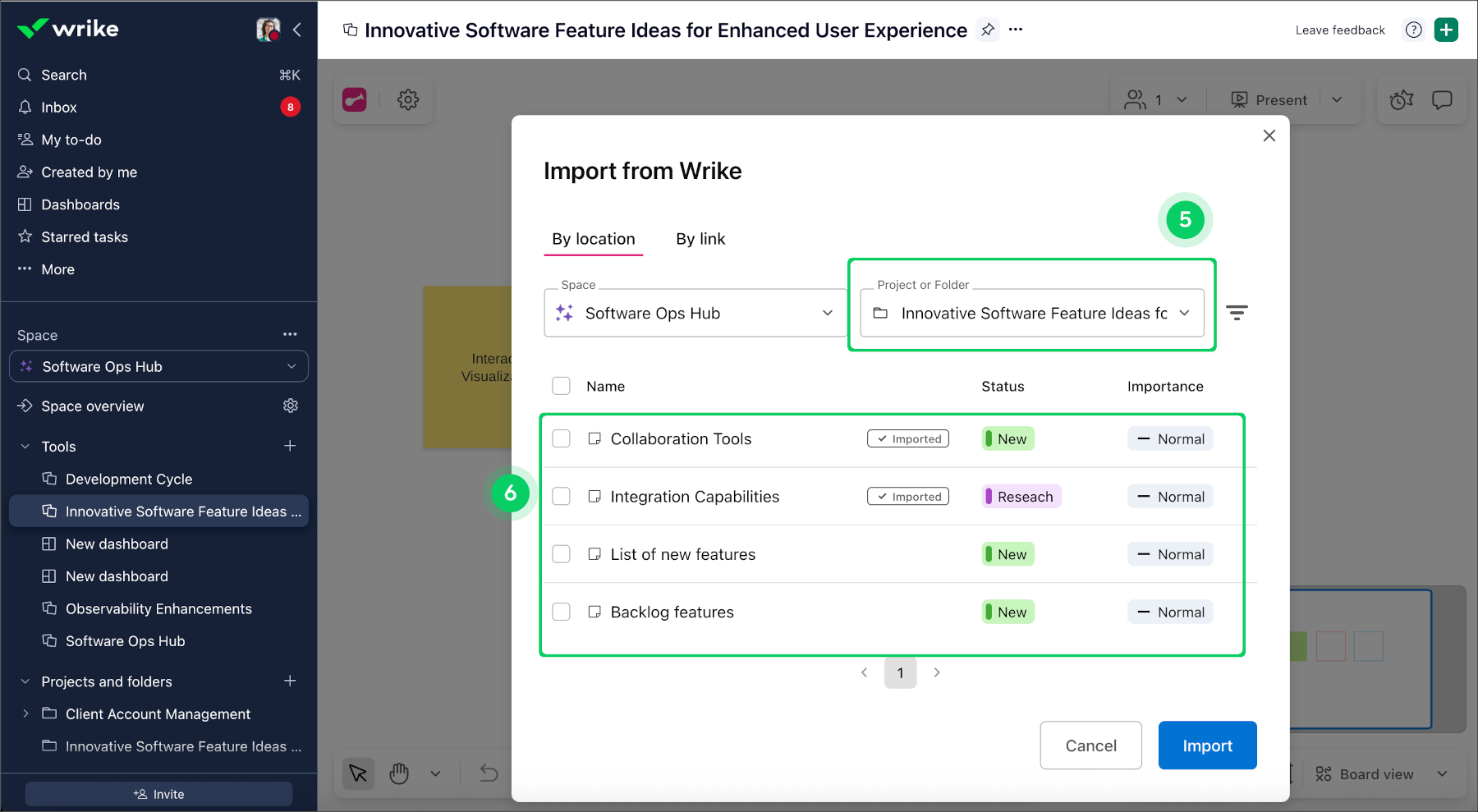Open Observability Enhancements item
Viewport: 1478px width, 812px height.
tap(158, 608)
